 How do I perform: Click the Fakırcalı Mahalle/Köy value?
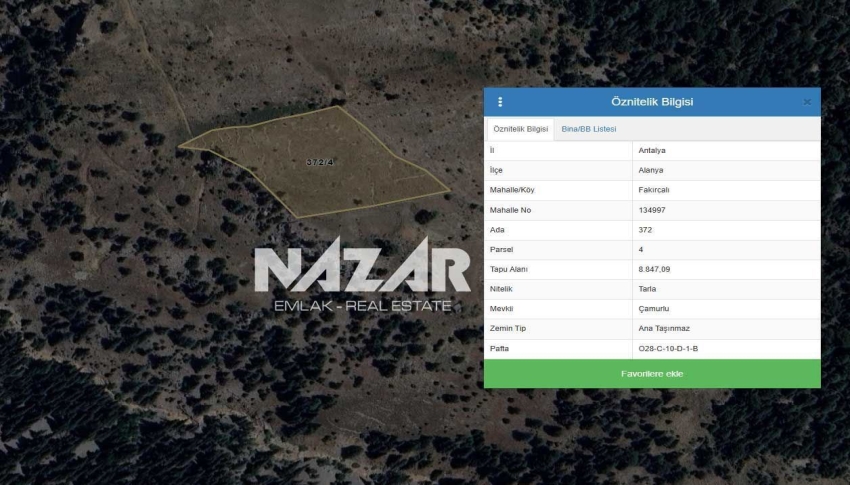(655, 190)
